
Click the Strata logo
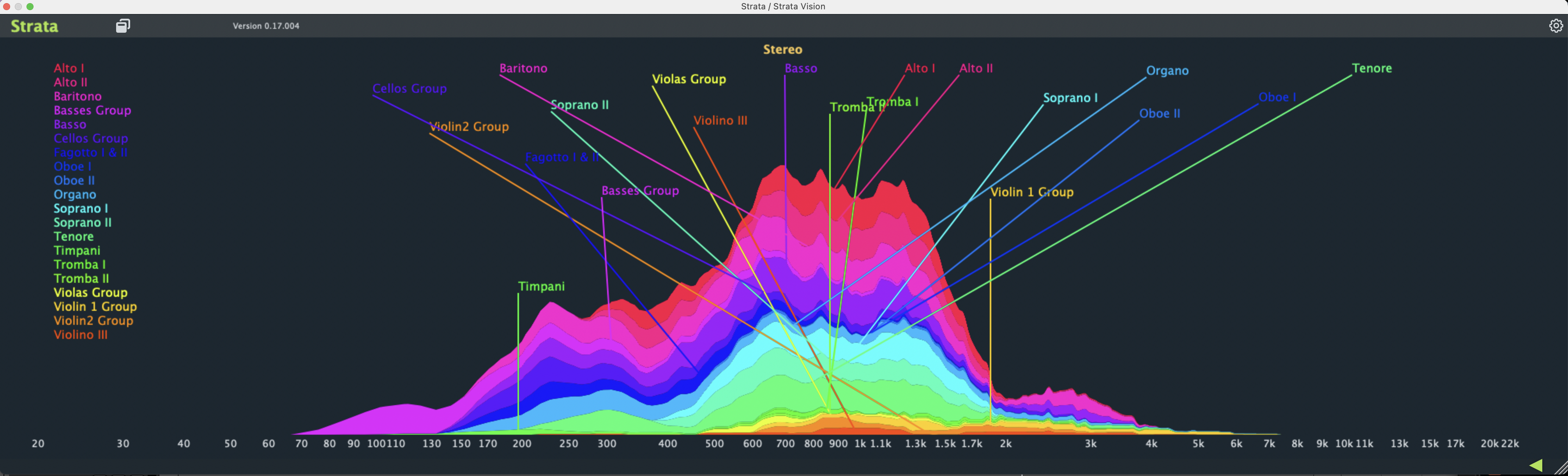pos(35,26)
